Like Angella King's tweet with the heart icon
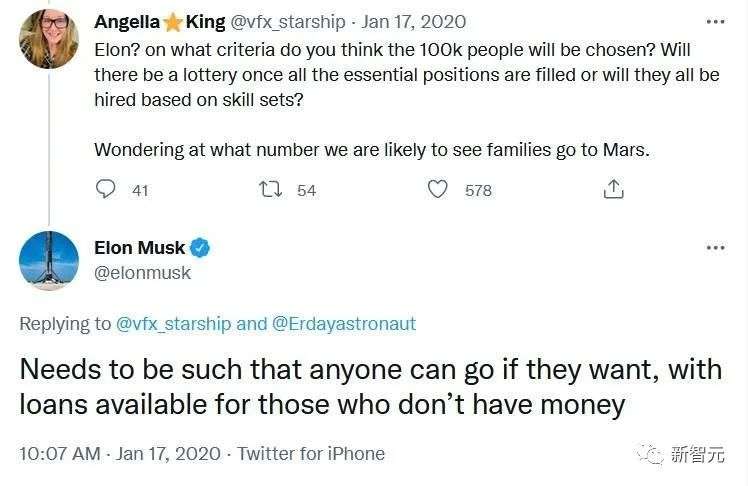Screen dimensions: 748x486 click(437, 189)
